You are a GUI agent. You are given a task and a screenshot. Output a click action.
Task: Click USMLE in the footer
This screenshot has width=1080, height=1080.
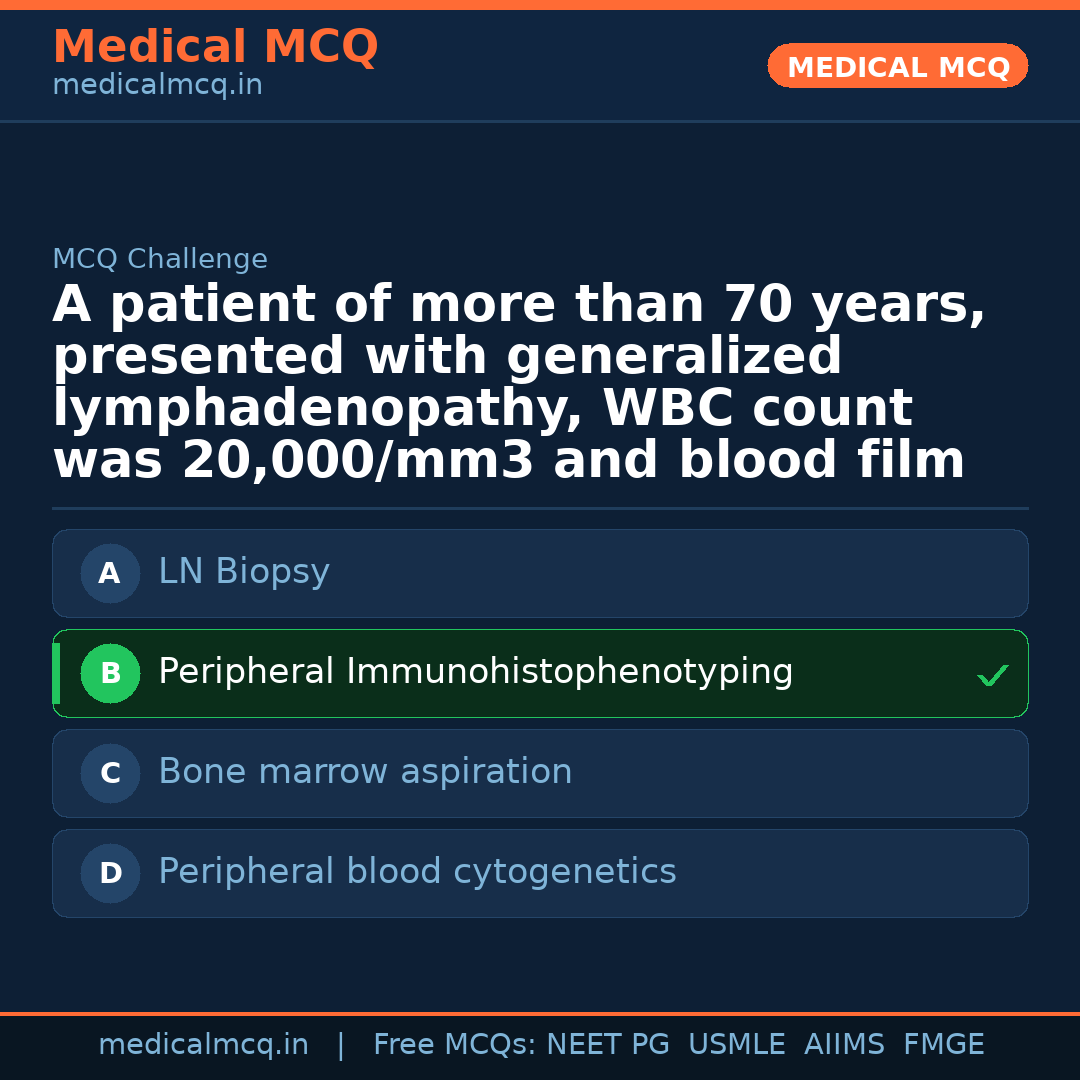tap(736, 1045)
